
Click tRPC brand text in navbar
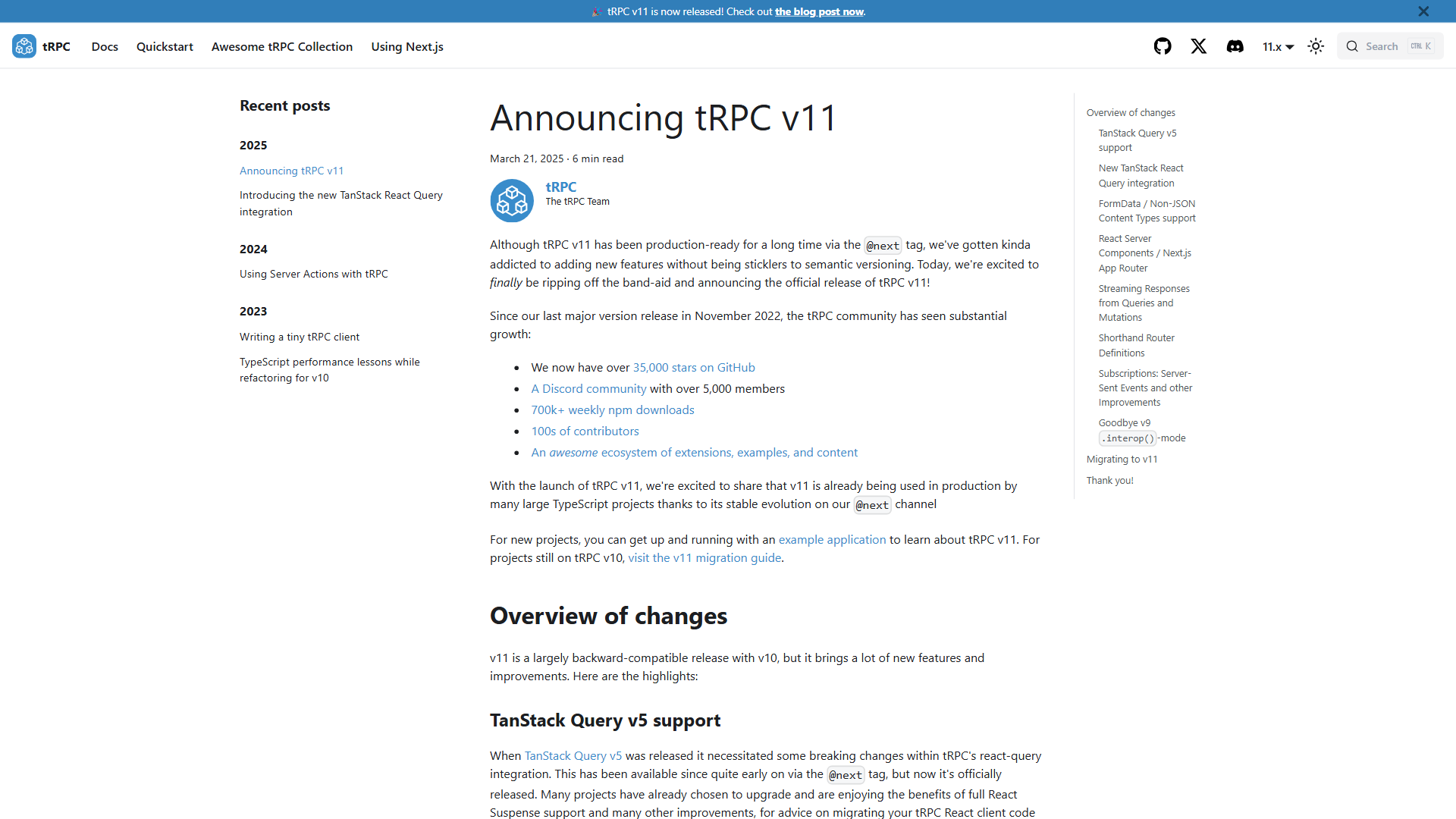pos(57,46)
